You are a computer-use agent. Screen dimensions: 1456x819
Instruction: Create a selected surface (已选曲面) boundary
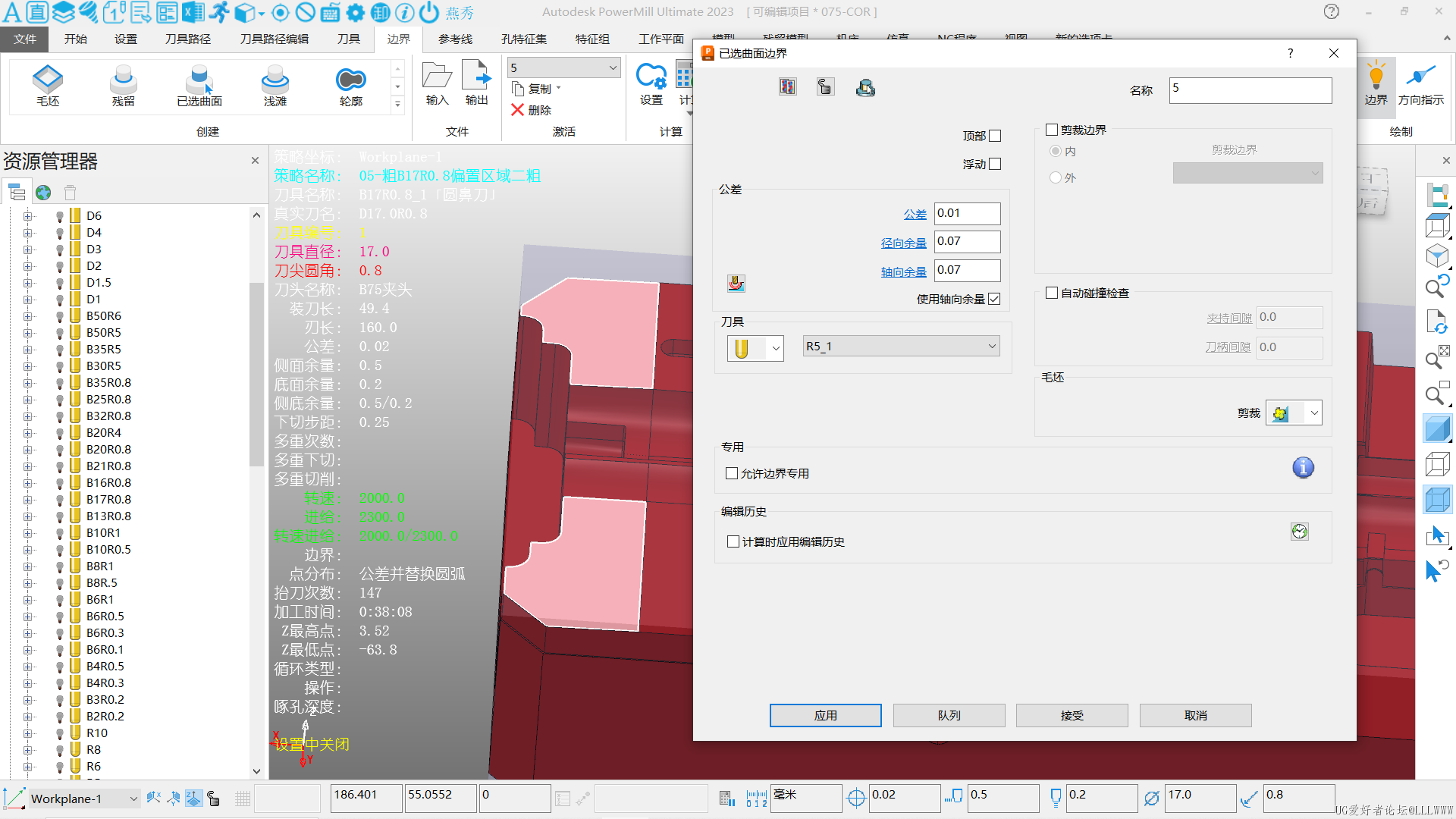pos(199,85)
